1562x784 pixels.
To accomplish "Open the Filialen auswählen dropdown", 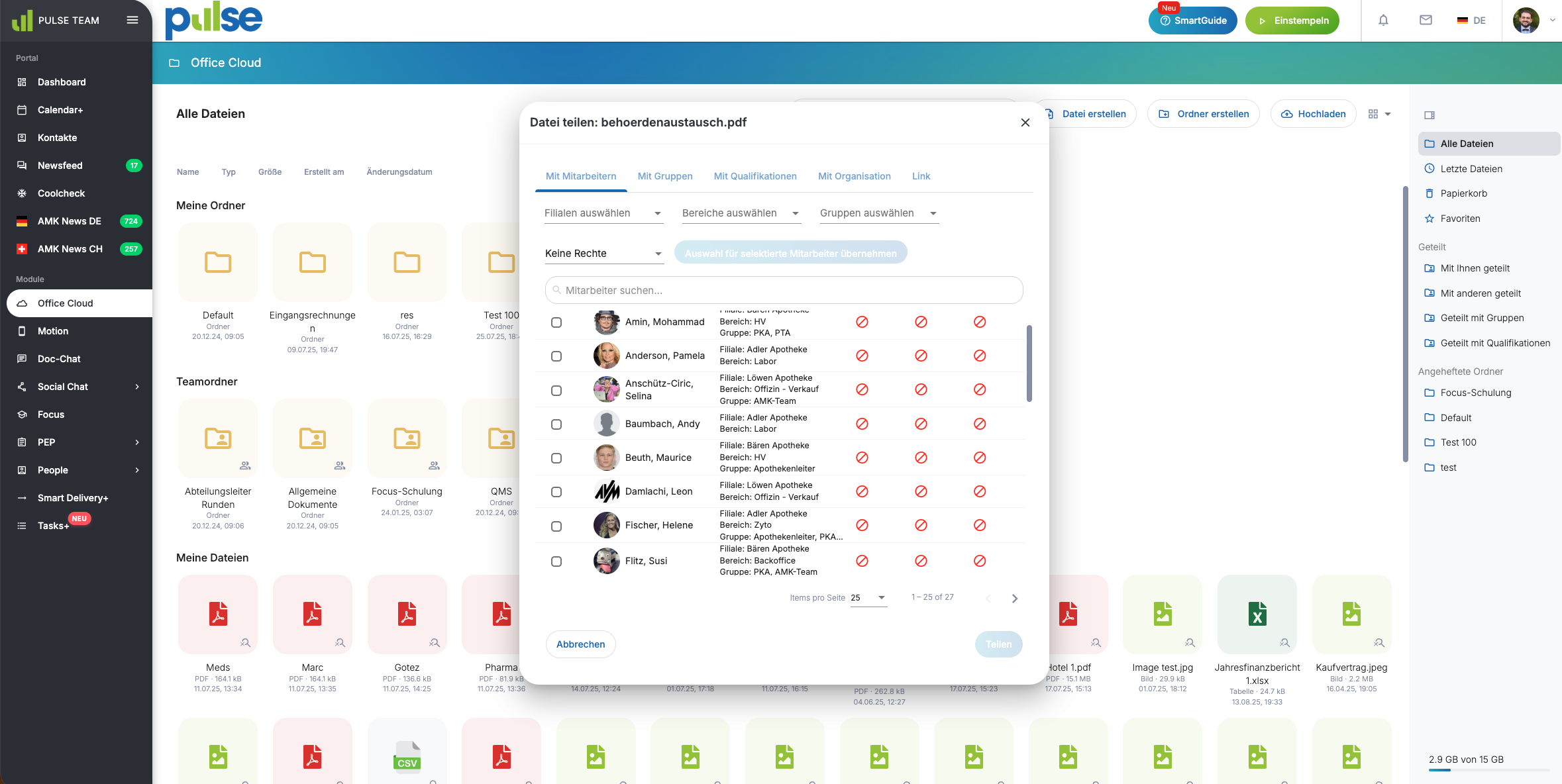I will click(x=603, y=213).
